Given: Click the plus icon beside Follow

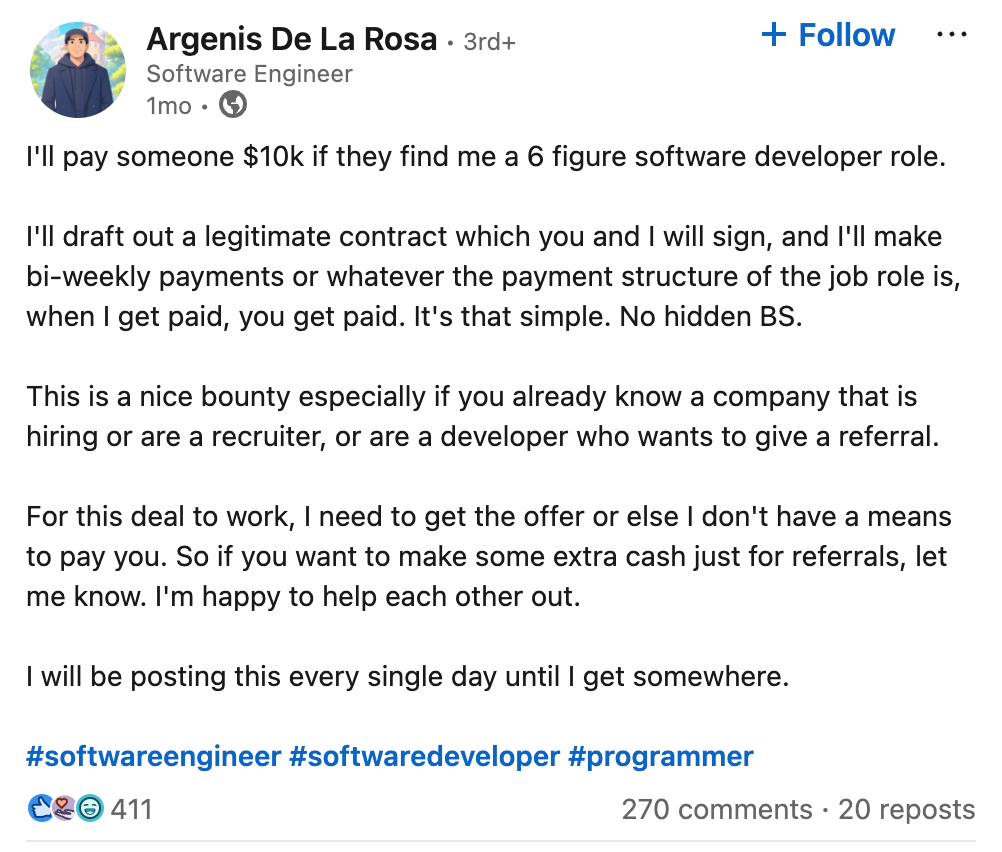Looking at the screenshot, I should pyautogui.click(x=773, y=35).
